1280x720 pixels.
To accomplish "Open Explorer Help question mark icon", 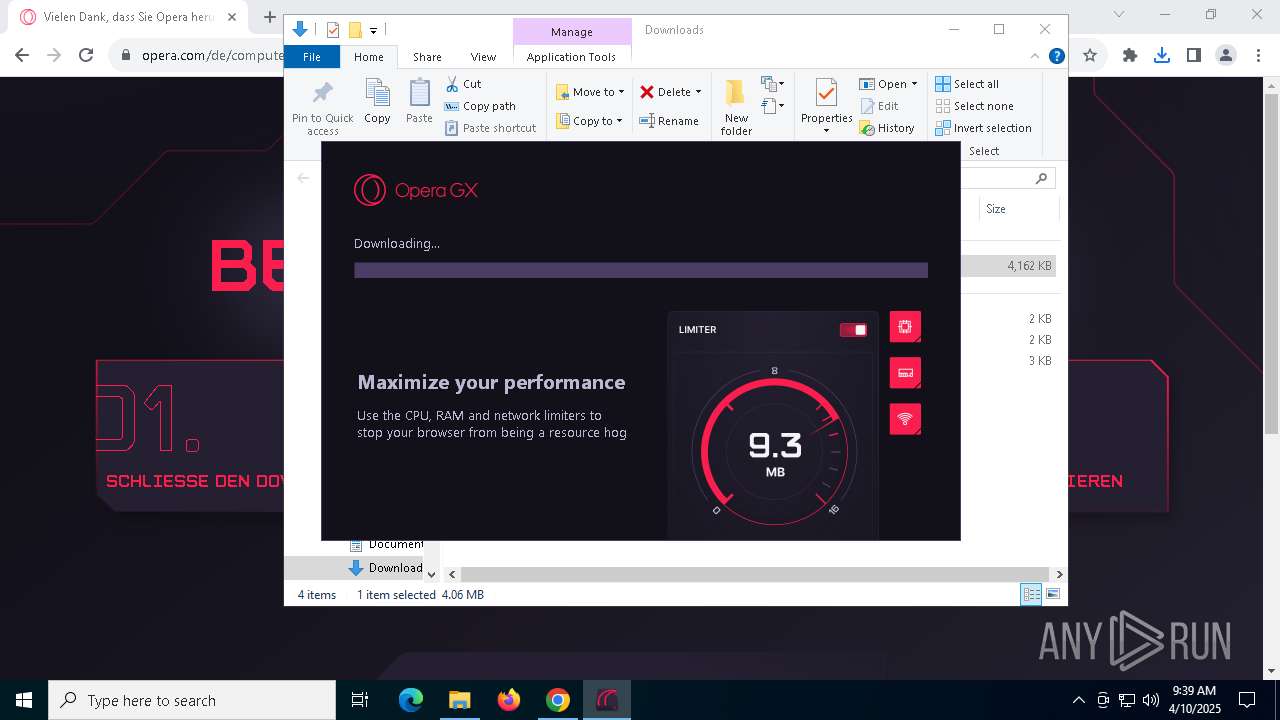I will pos(1056,57).
